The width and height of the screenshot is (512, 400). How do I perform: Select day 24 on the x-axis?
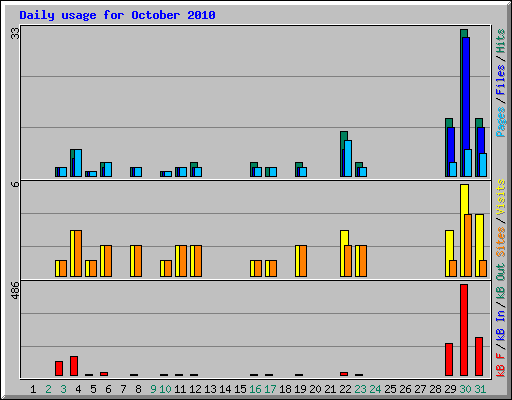(375, 389)
